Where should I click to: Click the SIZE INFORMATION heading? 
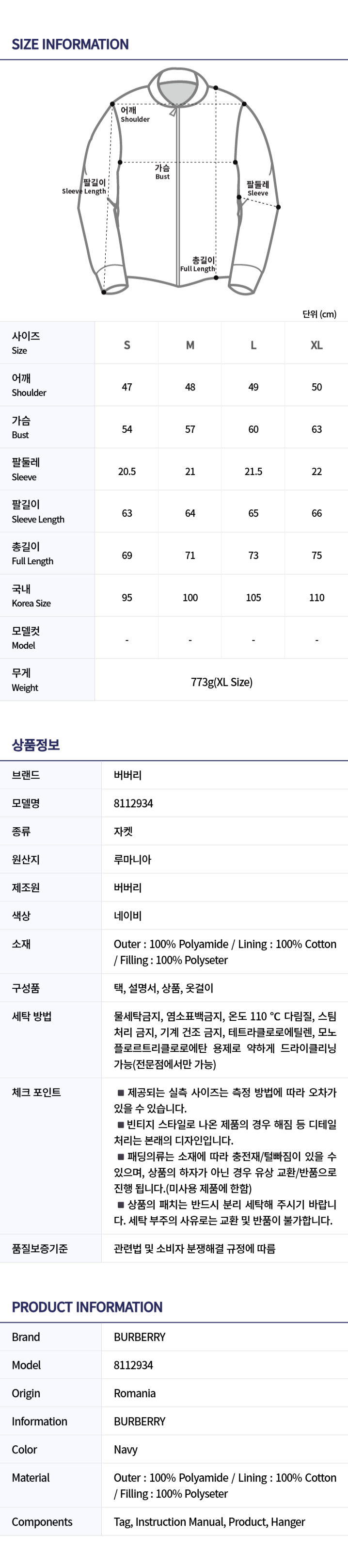[70, 45]
